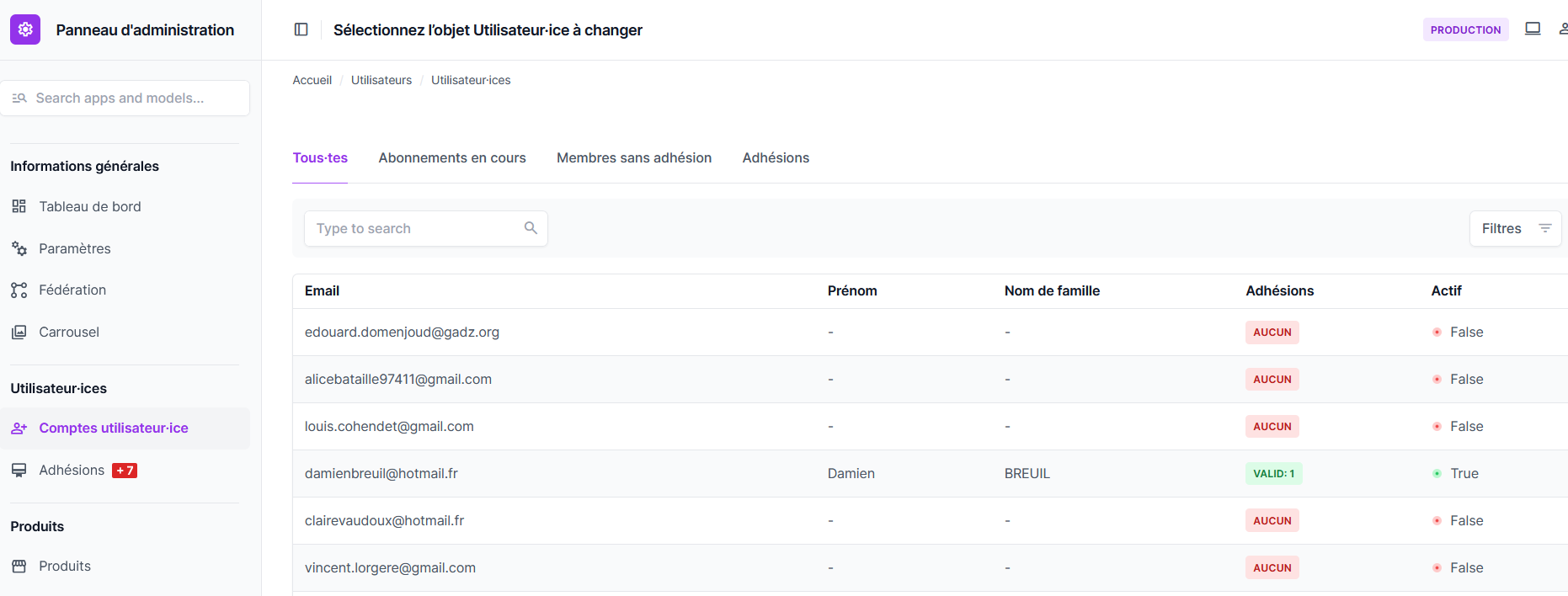Open the theme switcher monitor icon
1568x596 pixels.
coord(1533,29)
